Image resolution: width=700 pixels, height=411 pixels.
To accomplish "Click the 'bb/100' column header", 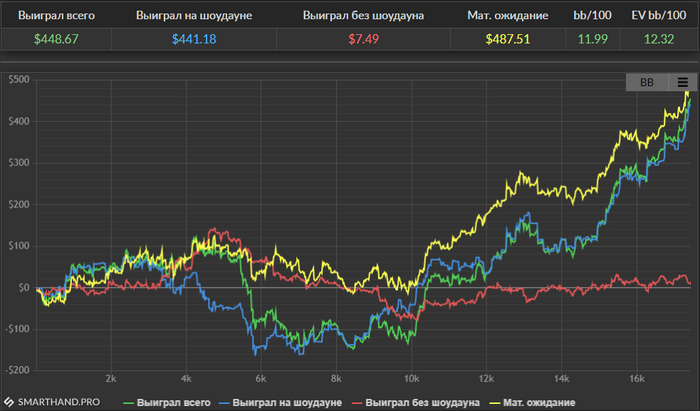I will click(592, 15).
